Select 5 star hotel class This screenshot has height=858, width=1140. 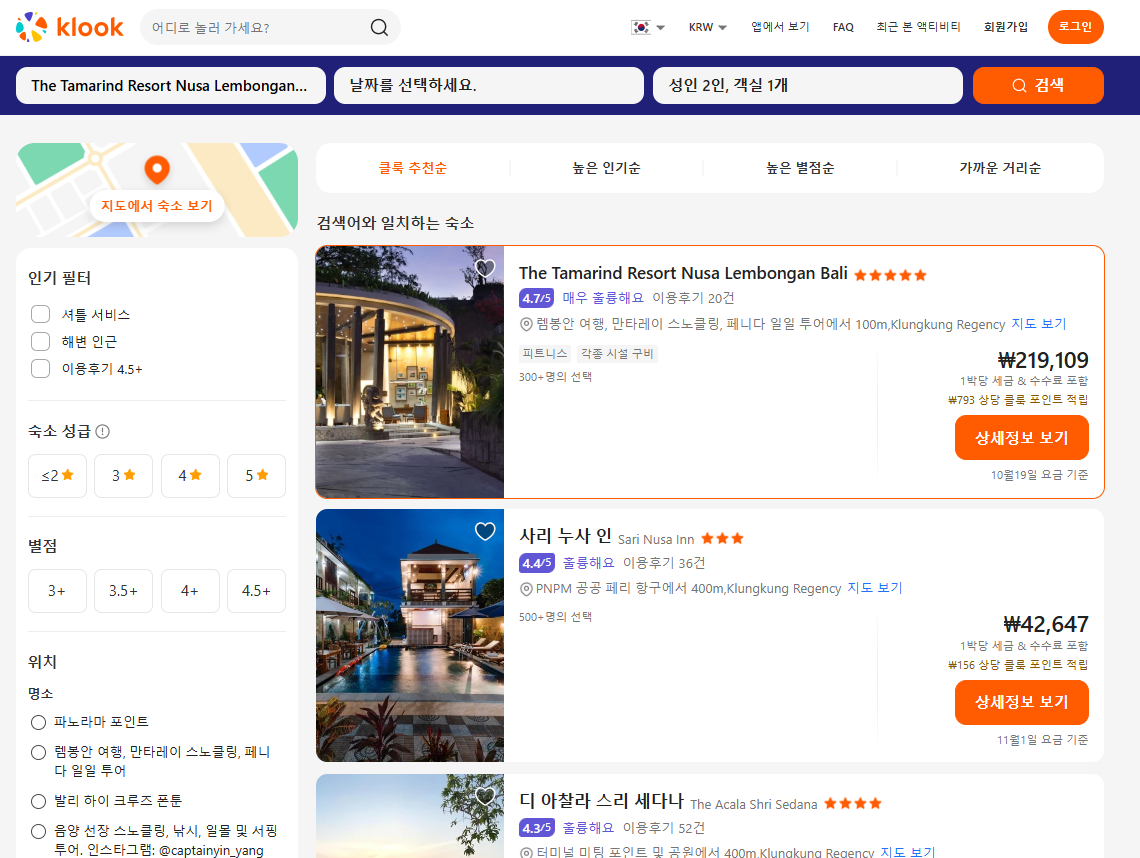(x=257, y=476)
